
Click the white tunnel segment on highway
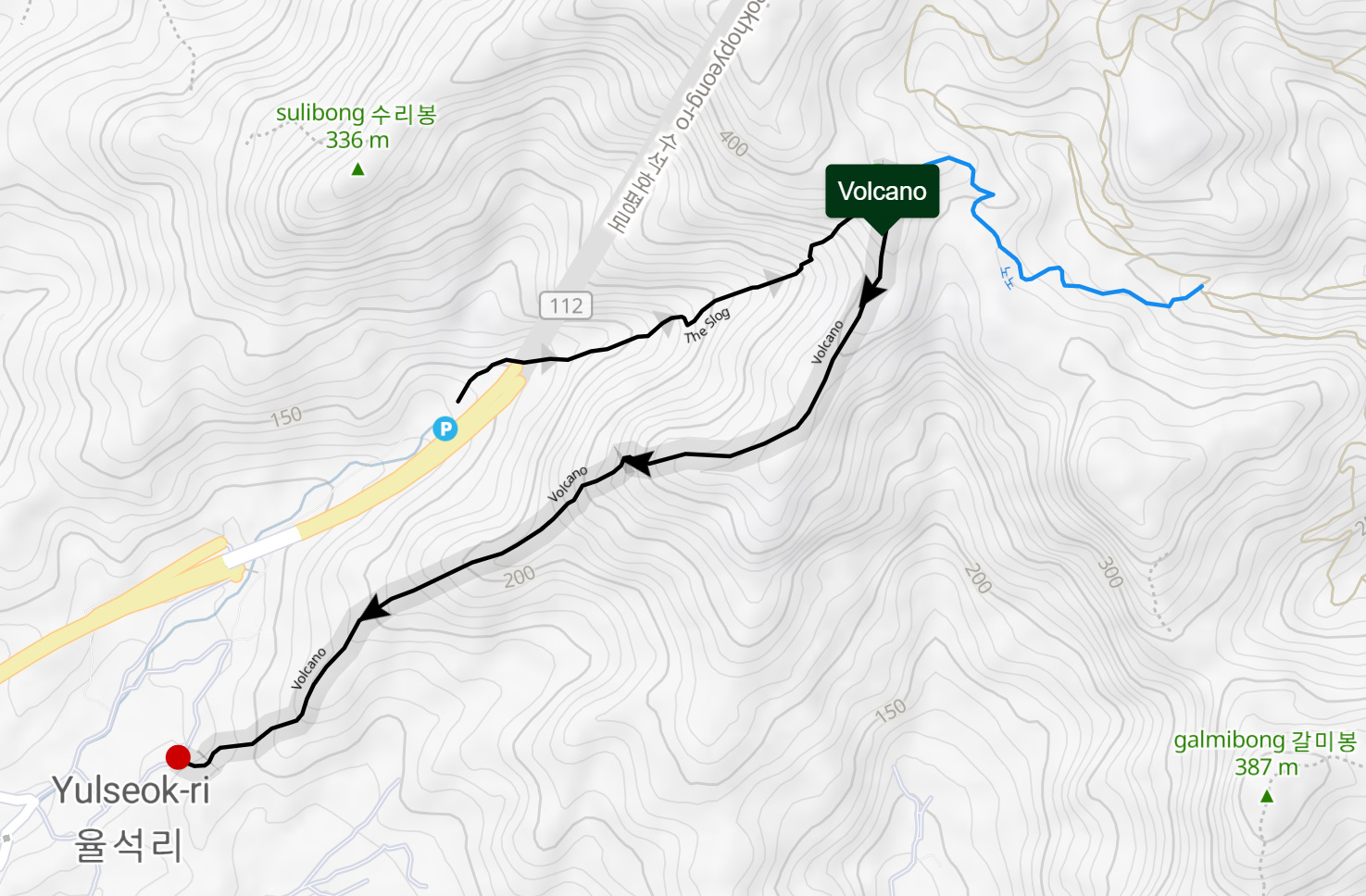tap(263, 547)
